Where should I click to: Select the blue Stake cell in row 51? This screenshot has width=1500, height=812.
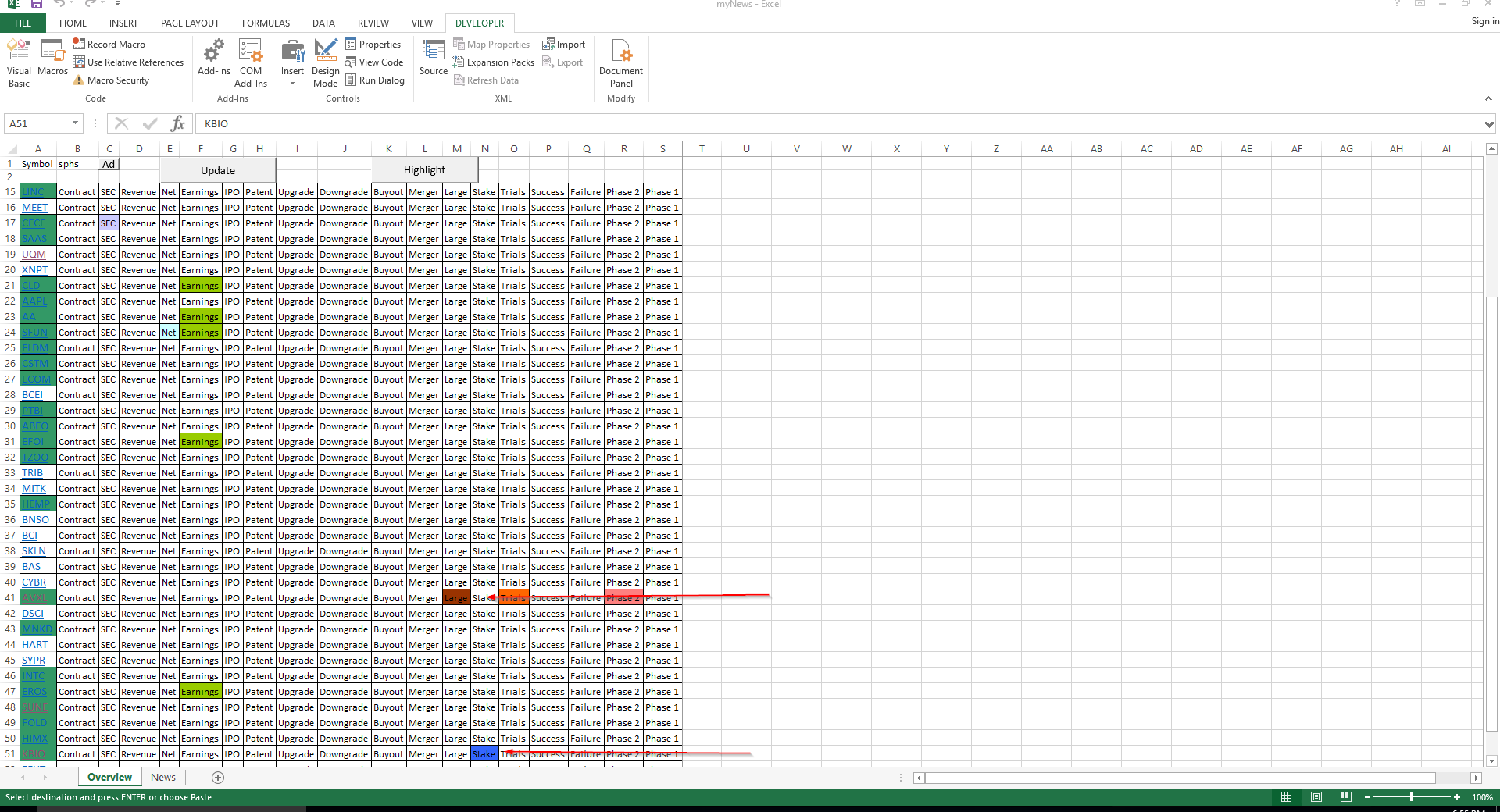coord(484,754)
